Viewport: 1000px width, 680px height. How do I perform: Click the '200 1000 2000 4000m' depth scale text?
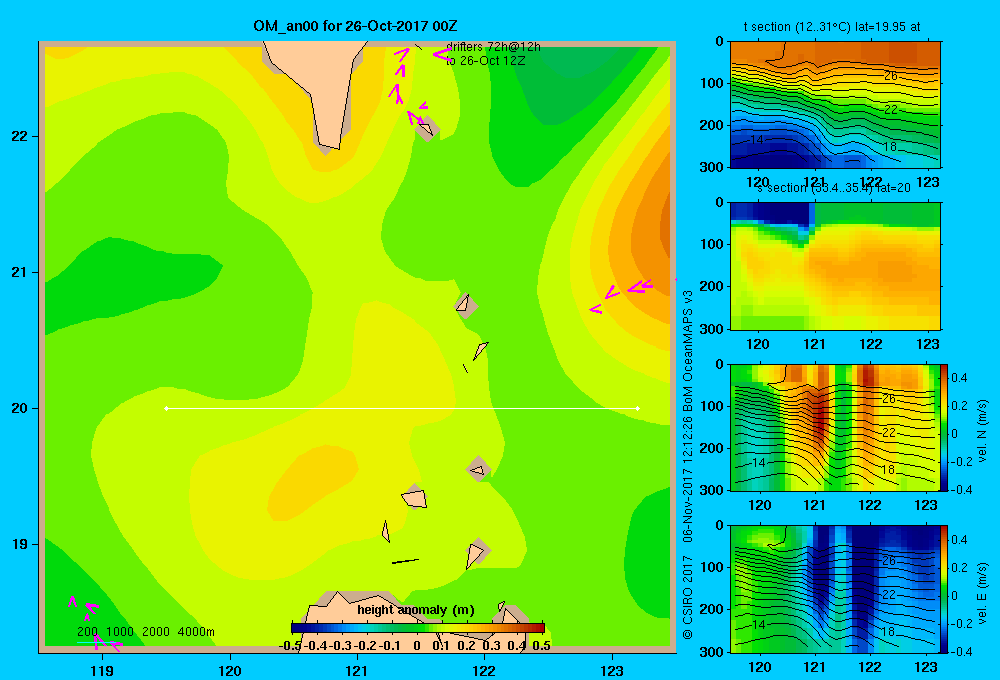pyautogui.click(x=146, y=632)
